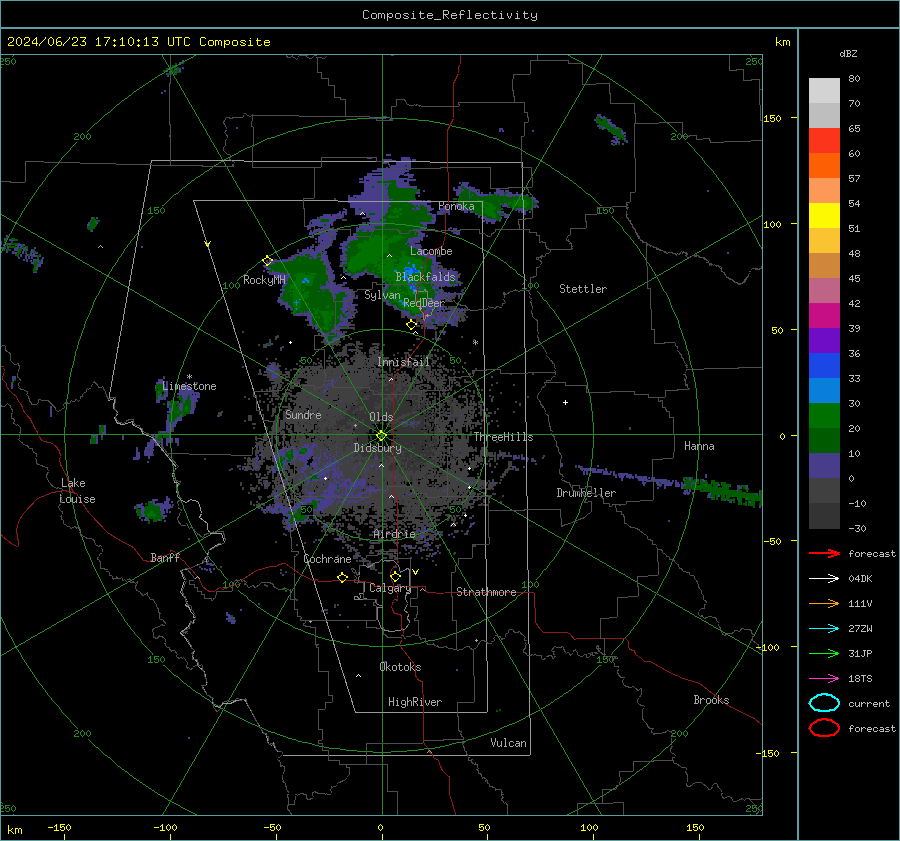Click the 39 dBZ purple swatch
This screenshot has height=841, width=900.
(824, 340)
